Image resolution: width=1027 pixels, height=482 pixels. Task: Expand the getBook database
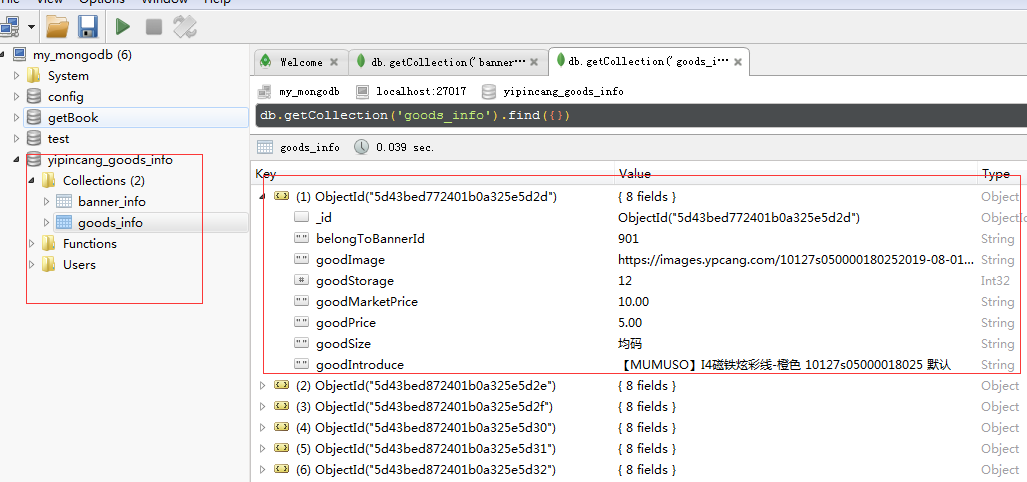[x=17, y=118]
